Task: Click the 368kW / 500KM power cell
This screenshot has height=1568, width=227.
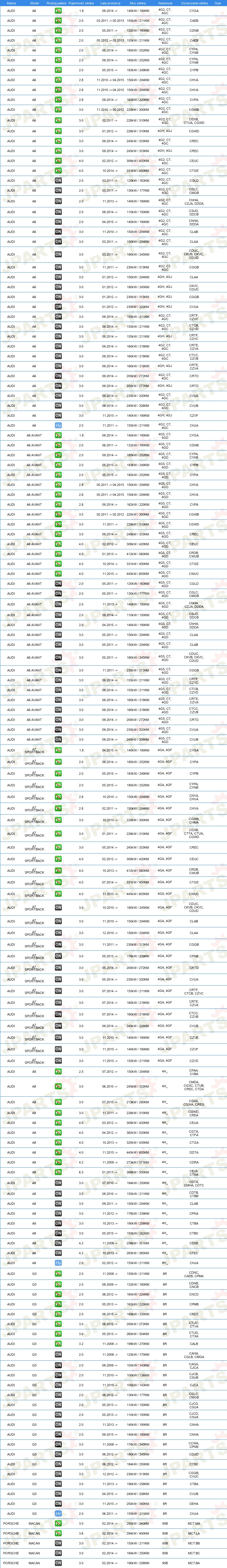Action: [138, 1172]
